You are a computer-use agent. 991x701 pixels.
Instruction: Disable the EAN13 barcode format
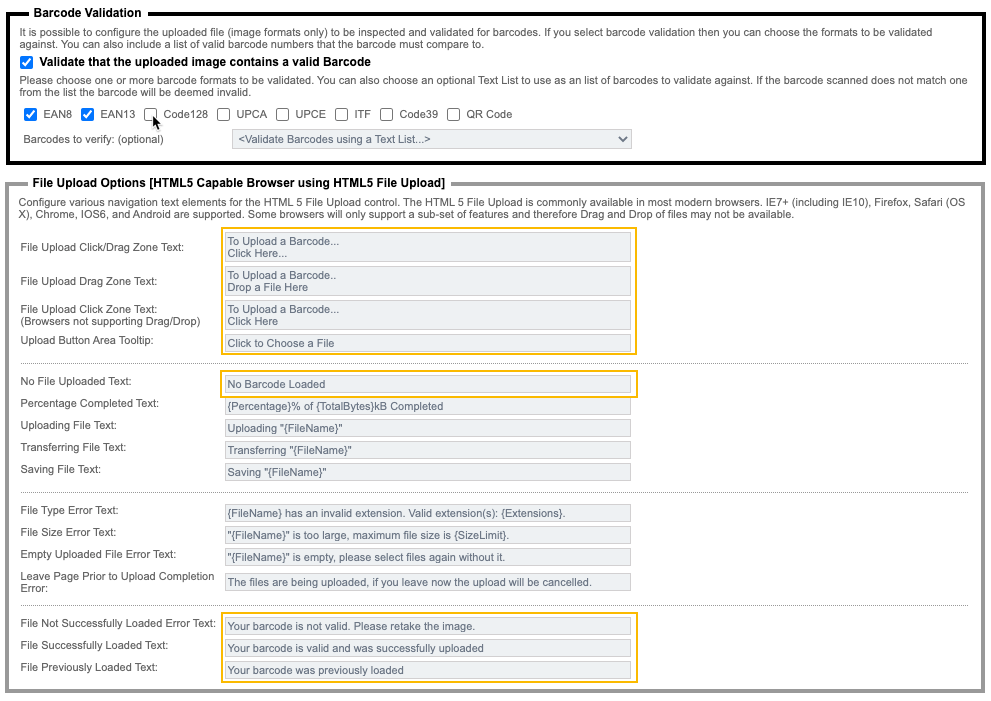88,114
